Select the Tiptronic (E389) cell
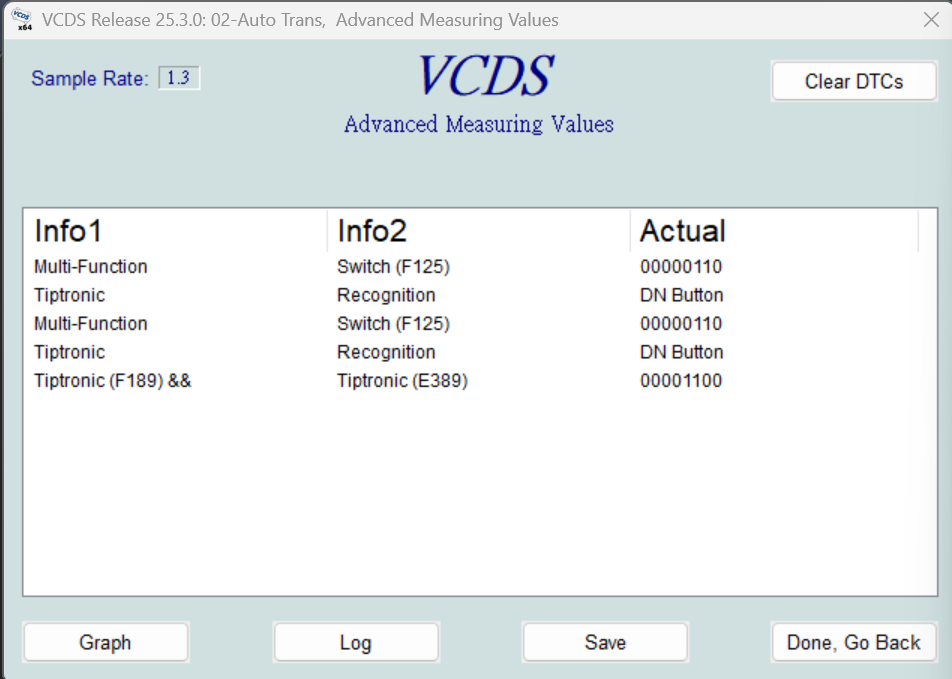This screenshot has width=952, height=679. coord(402,381)
